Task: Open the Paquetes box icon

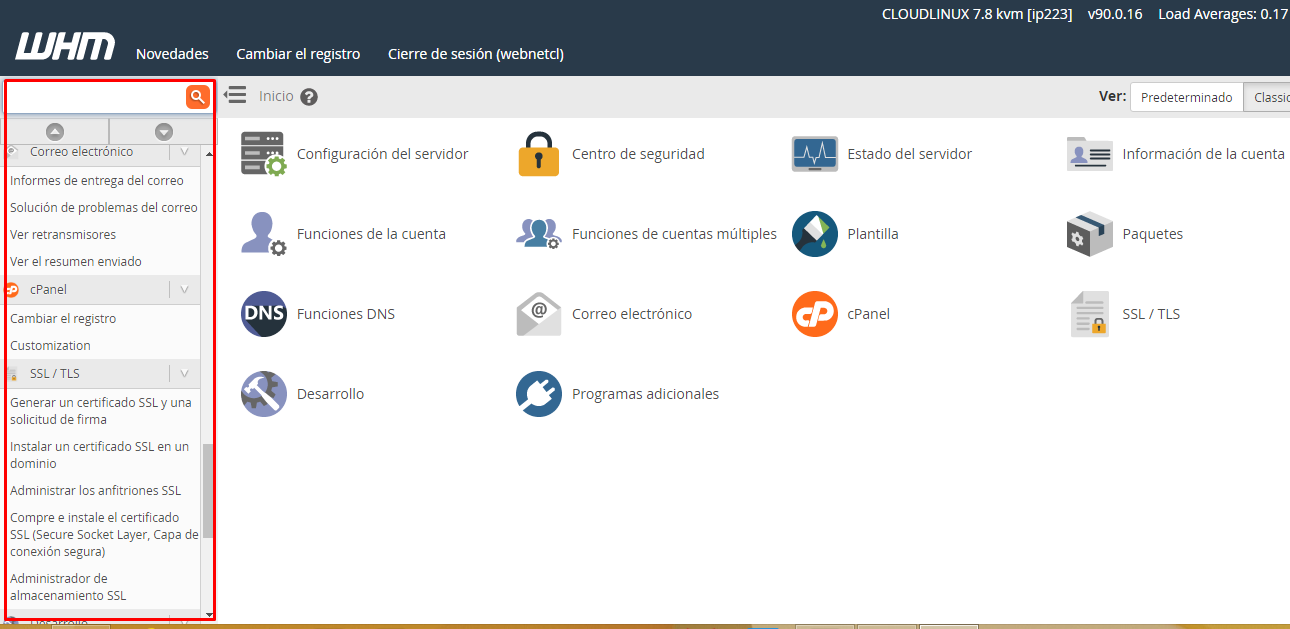Action: point(1089,234)
